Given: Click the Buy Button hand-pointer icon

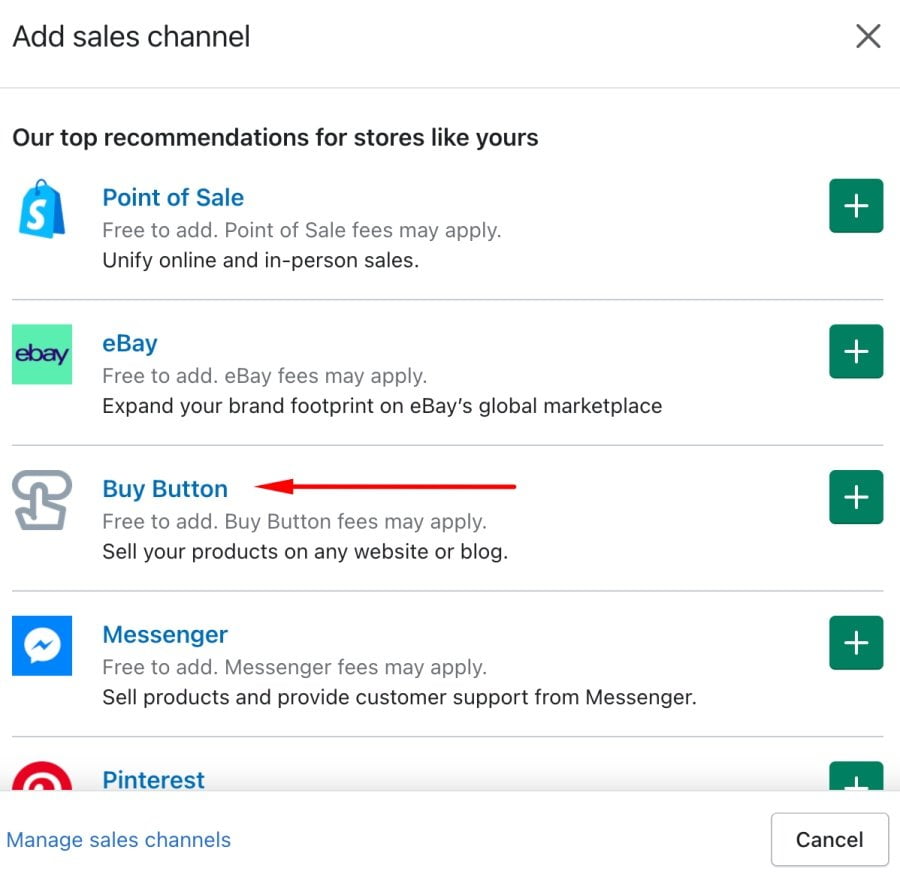Looking at the screenshot, I should [x=42, y=500].
